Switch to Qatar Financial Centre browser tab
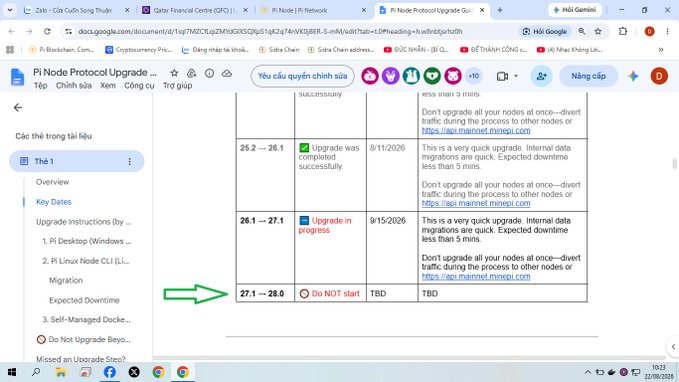Image resolution: width=679 pixels, height=382 pixels. (196, 10)
